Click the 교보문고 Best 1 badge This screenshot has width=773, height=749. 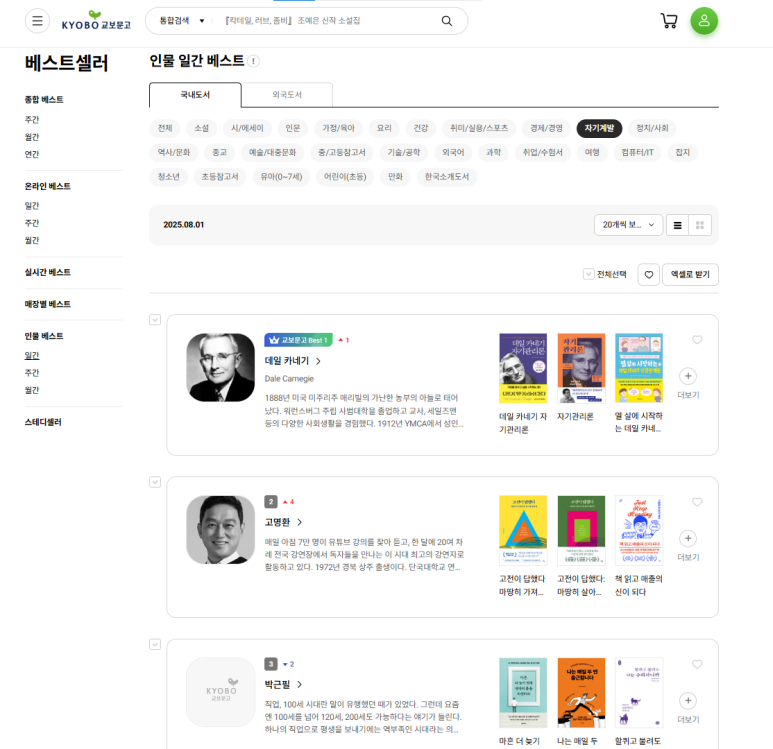(298, 340)
